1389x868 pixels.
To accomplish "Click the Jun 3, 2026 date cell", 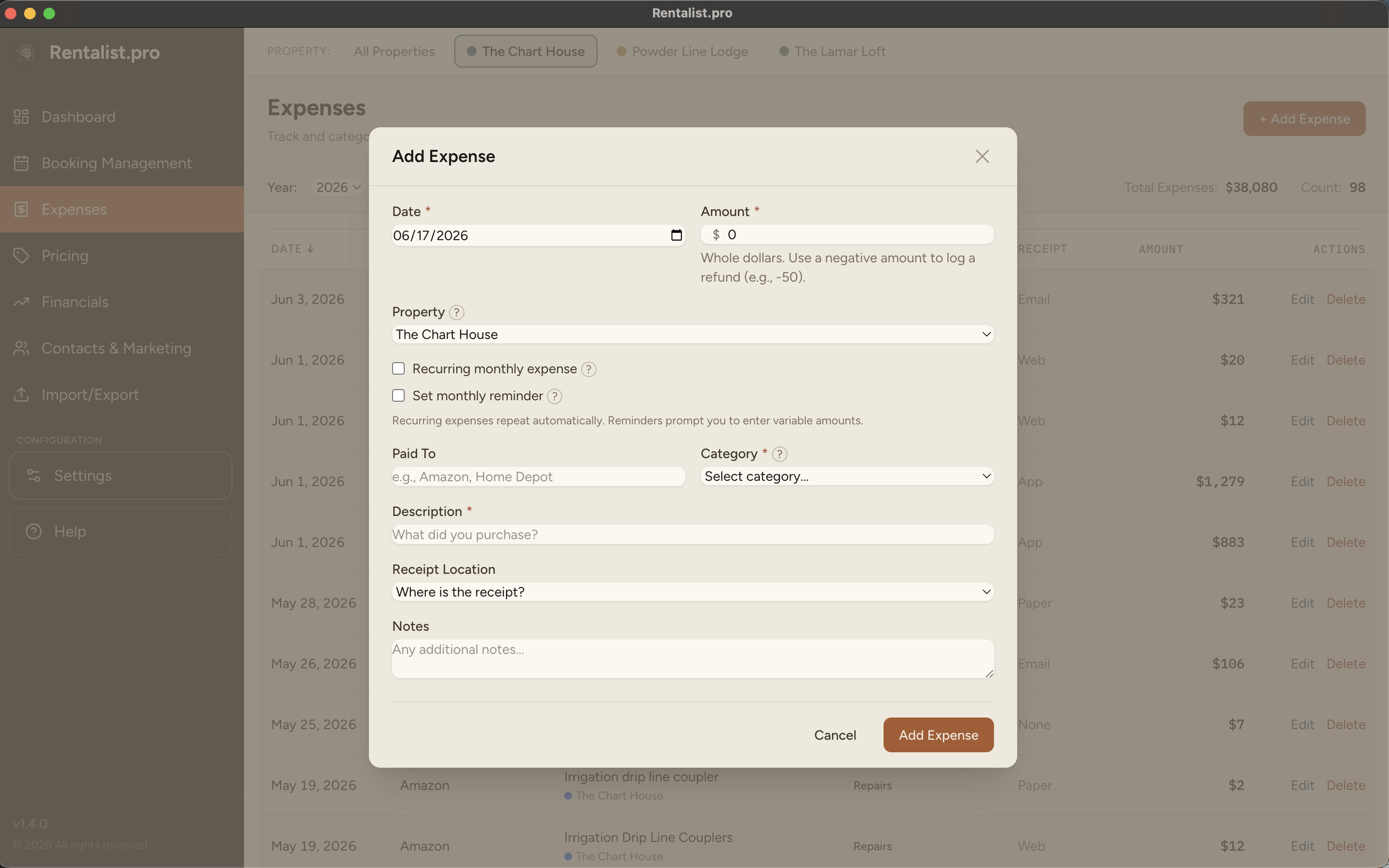I will 308,299.
